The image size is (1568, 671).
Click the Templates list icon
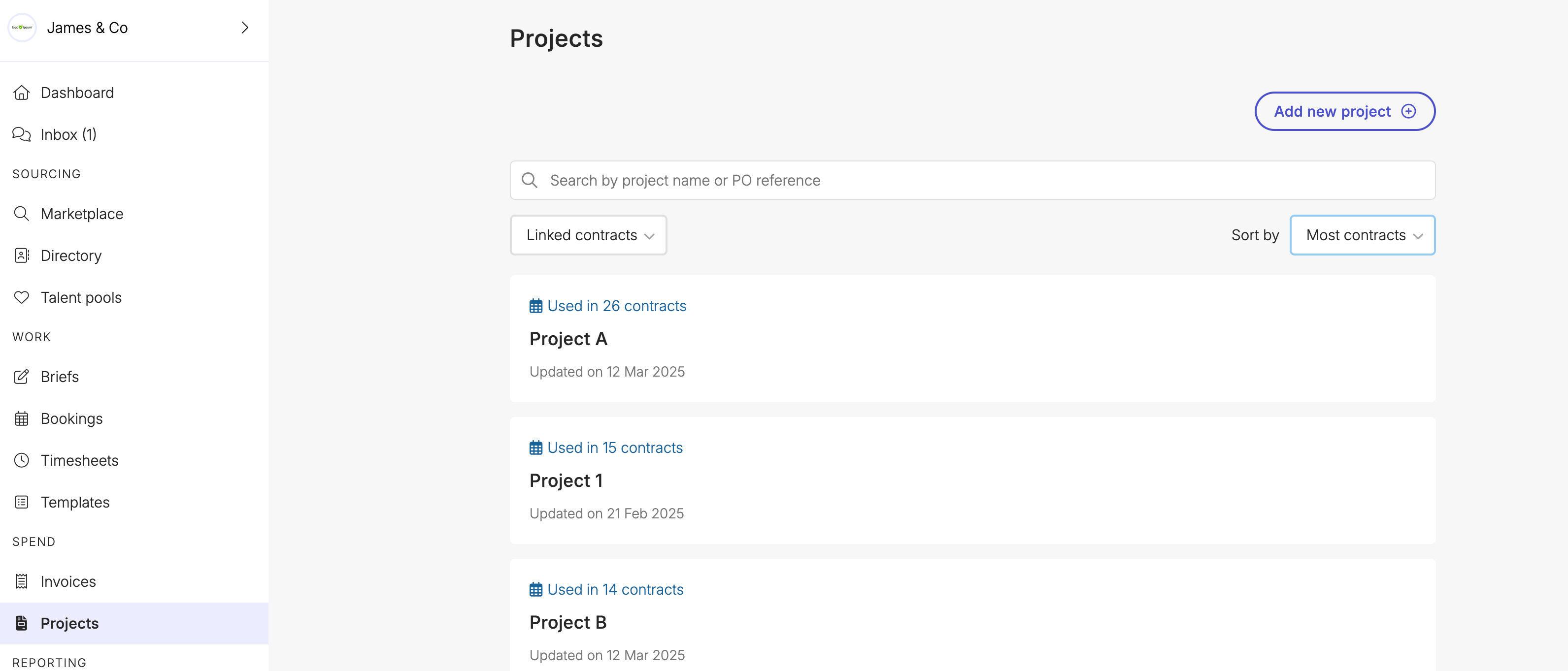[x=21, y=503]
